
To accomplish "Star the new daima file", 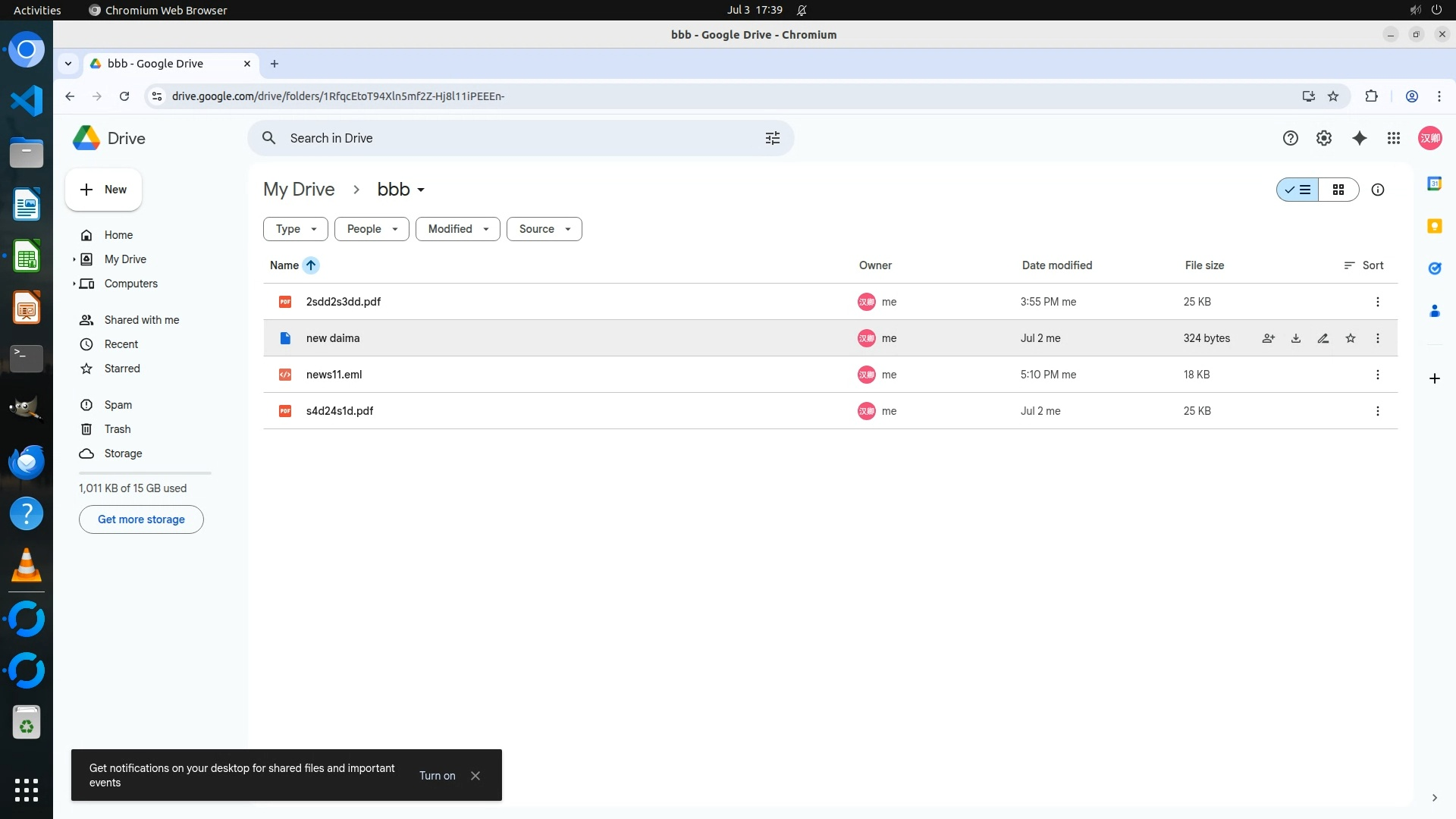I will (1351, 338).
